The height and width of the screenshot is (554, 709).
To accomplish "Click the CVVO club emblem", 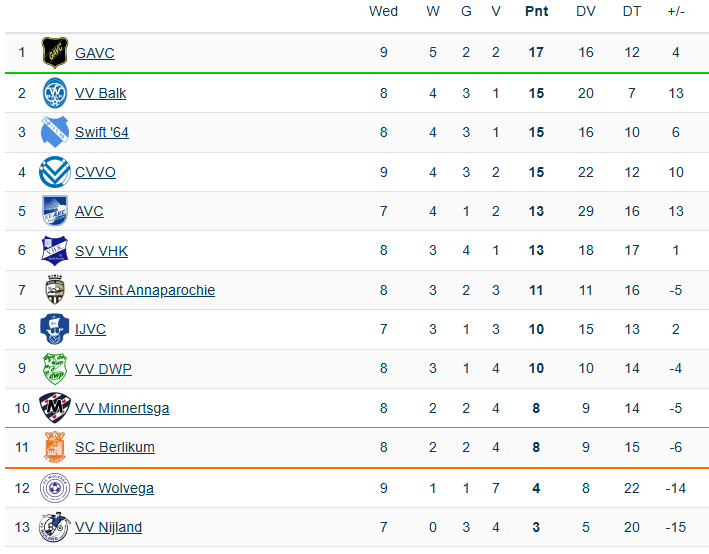I will pos(54,172).
